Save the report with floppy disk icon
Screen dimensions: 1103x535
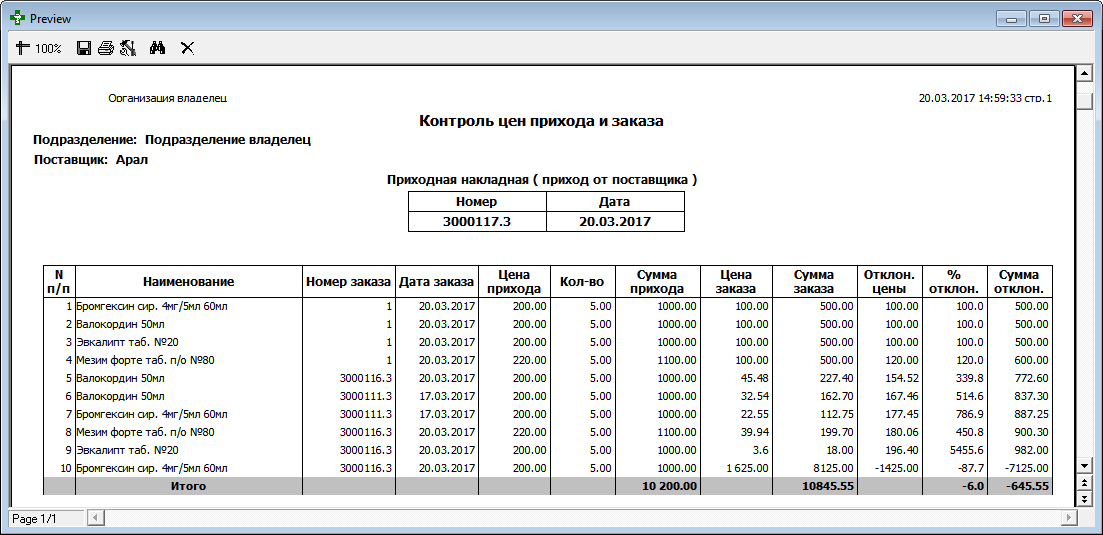[84, 49]
